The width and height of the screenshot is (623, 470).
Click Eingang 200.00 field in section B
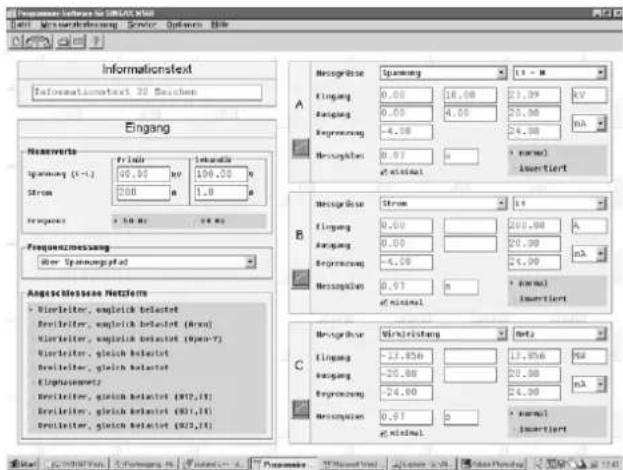pyautogui.click(x=534, y=226)
